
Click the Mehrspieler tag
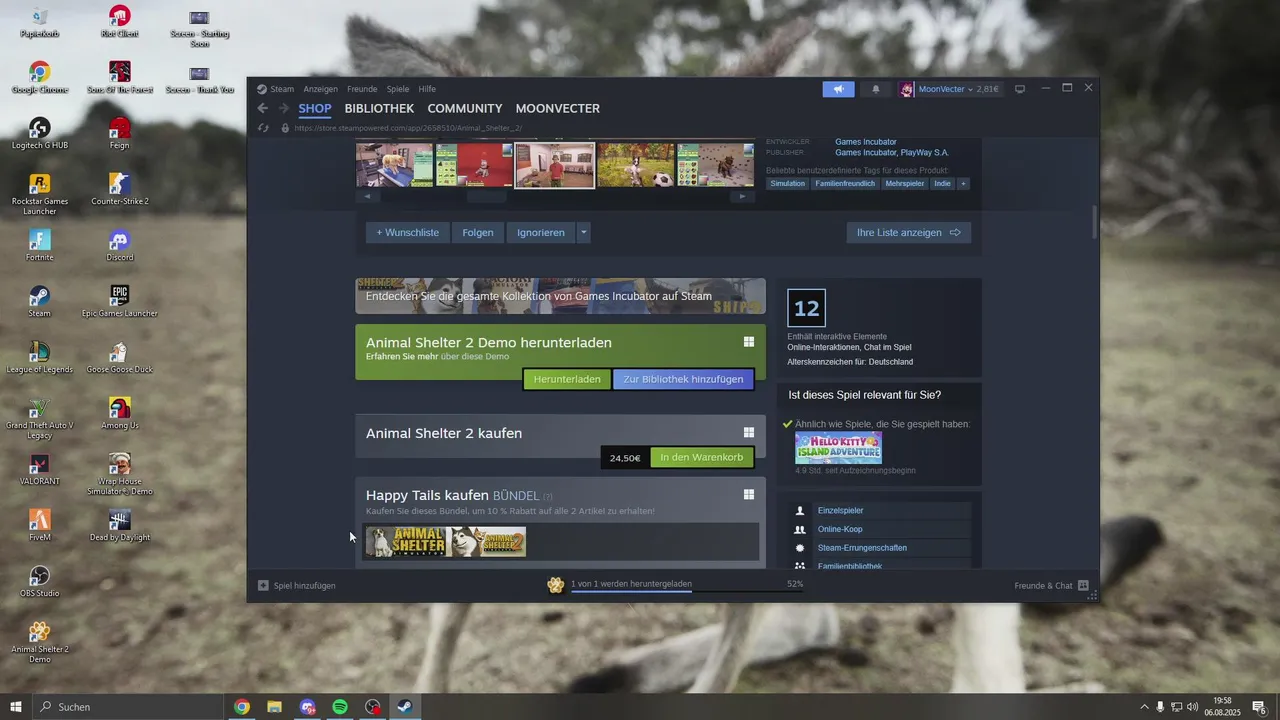(905, 184)
